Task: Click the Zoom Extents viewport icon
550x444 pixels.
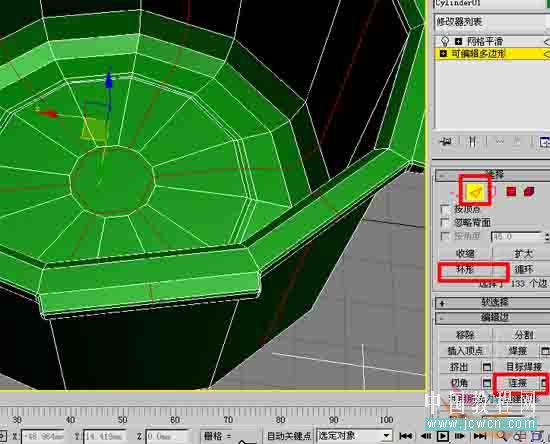Action: (x=537, y=436)
